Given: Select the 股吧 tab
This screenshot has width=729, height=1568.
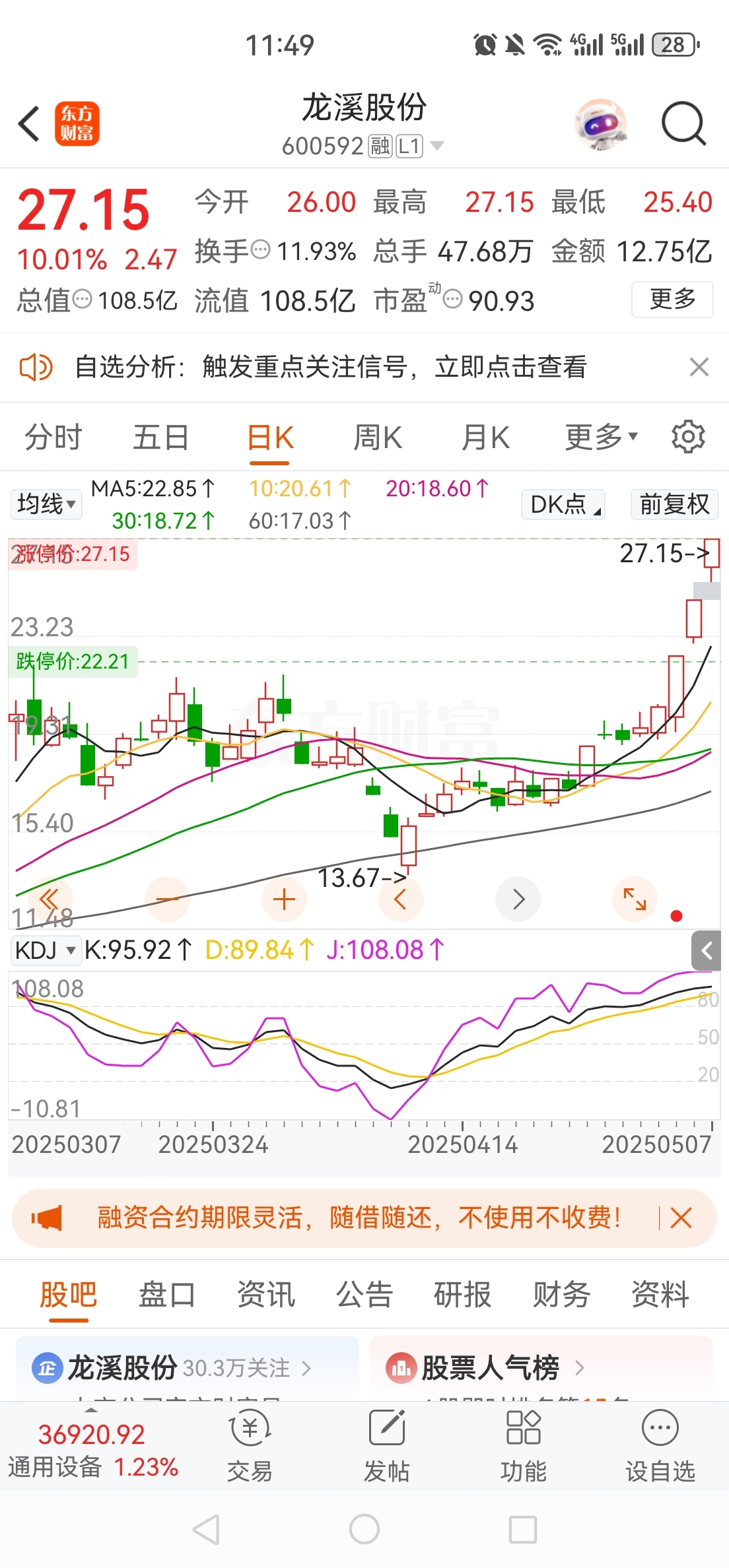Looking at the screenshot, I should 69,1295.
